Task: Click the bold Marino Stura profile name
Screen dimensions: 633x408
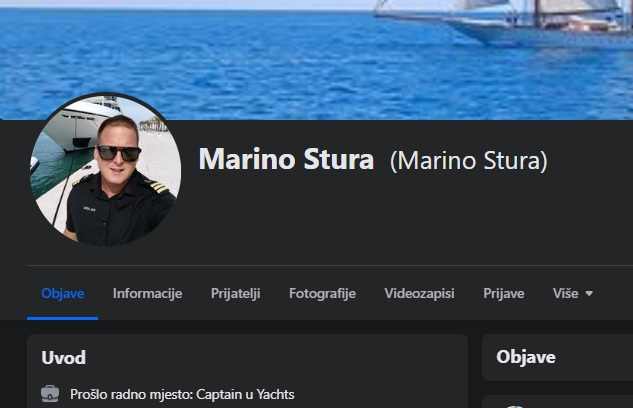Action: click(x=286, y=159)
